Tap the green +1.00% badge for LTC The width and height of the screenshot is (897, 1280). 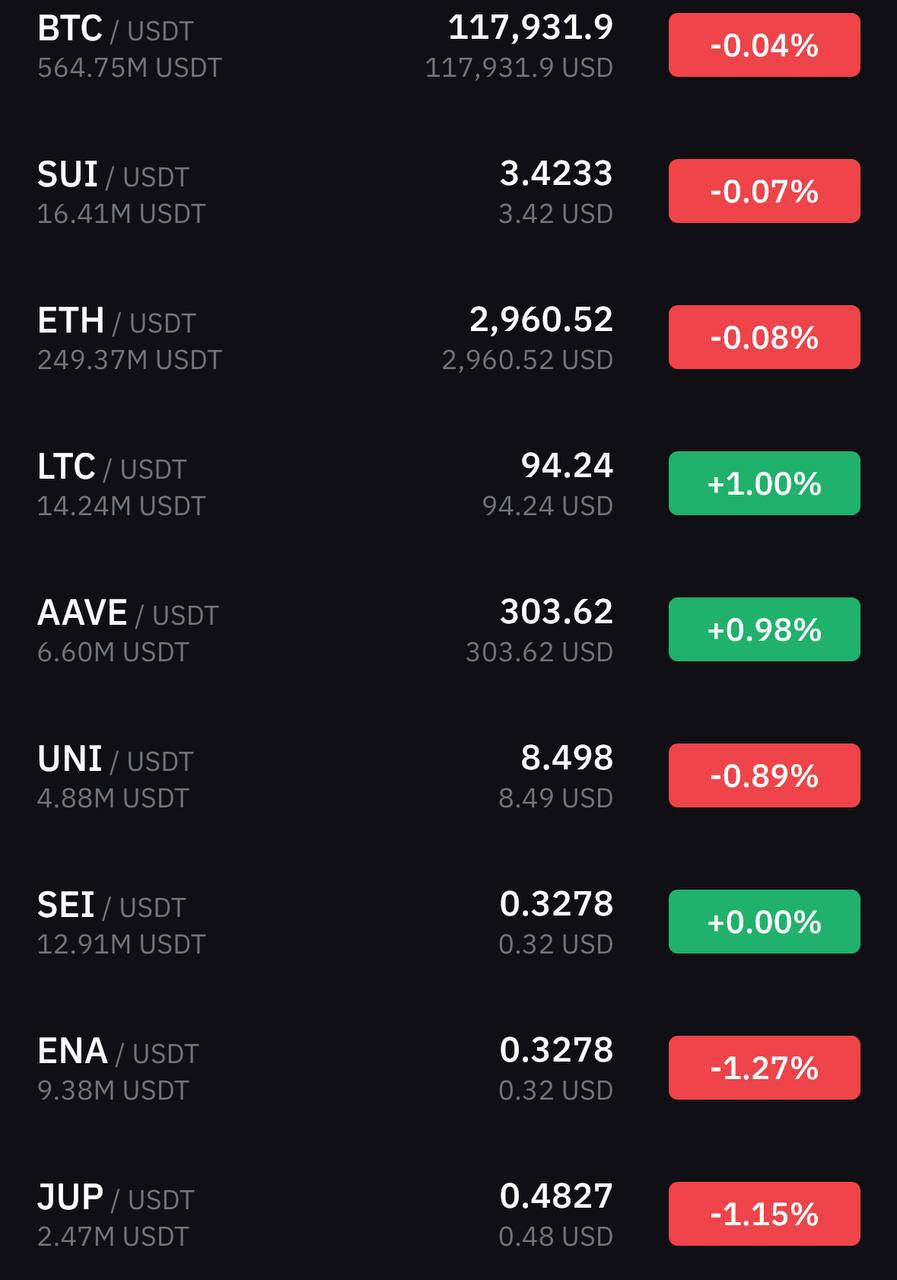(764, 483)
